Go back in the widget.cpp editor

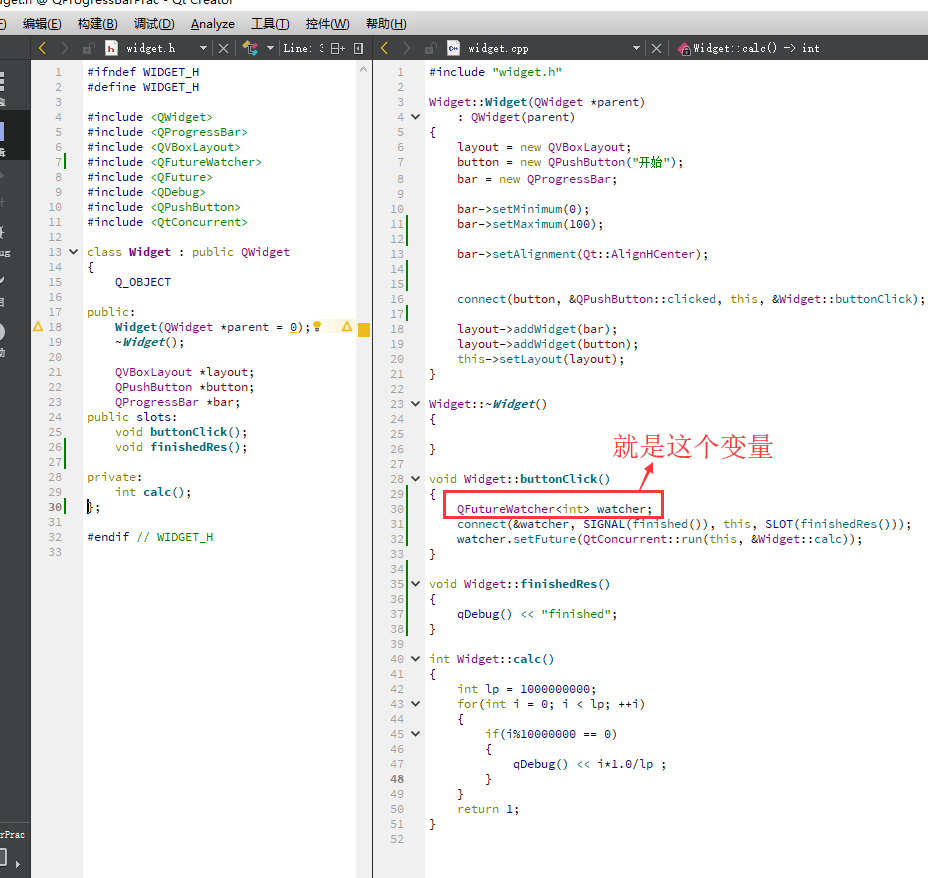coord(384,48)
